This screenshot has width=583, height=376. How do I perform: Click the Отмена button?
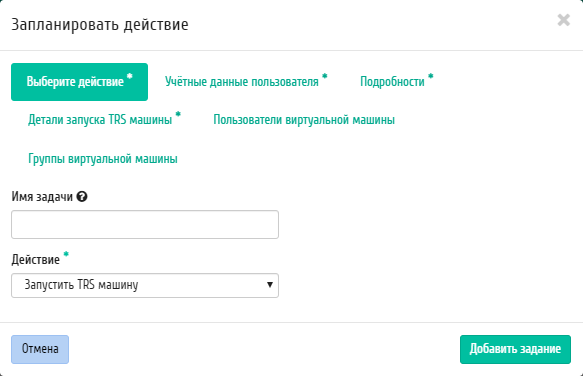tap(40, 349)
